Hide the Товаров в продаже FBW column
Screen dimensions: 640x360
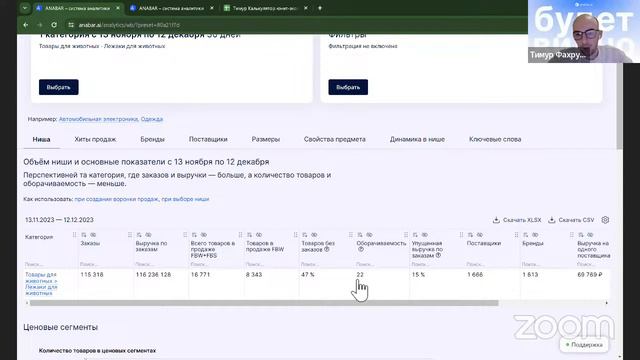[259, 235]
